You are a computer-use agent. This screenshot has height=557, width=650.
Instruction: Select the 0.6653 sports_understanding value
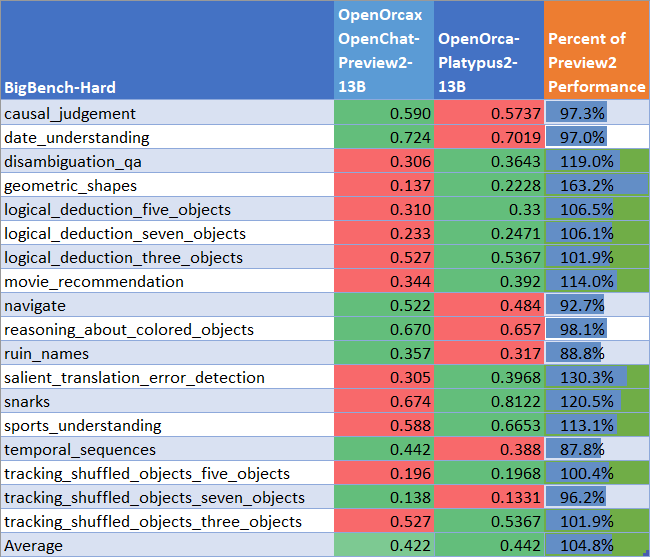pos(488,426)
